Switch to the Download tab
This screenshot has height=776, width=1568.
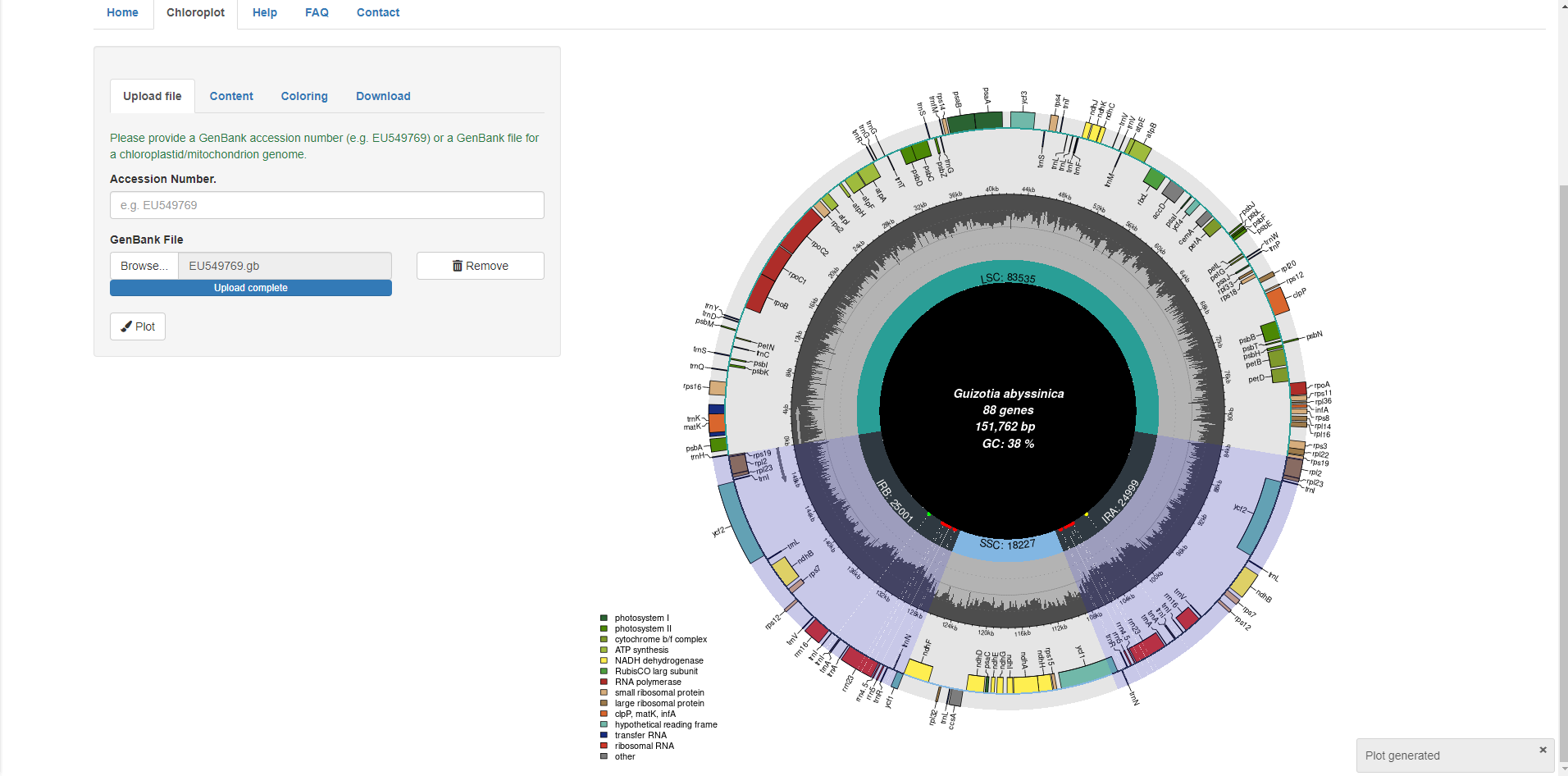click(x=383, y=96)
